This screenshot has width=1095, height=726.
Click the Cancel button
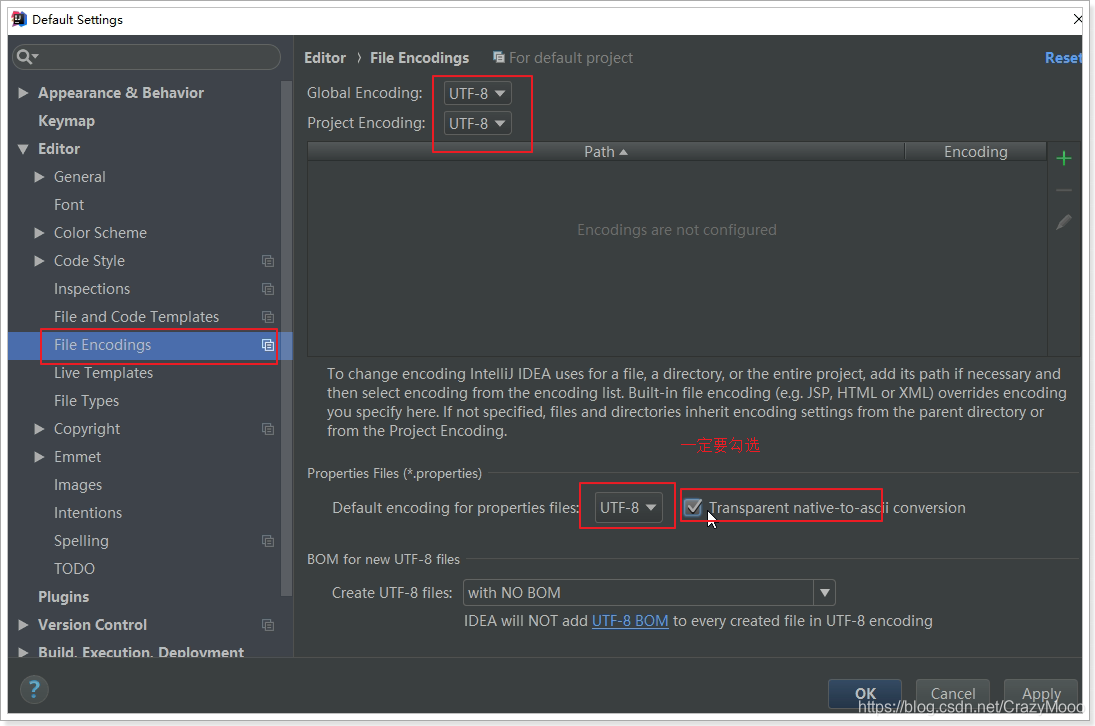(953, 693)
